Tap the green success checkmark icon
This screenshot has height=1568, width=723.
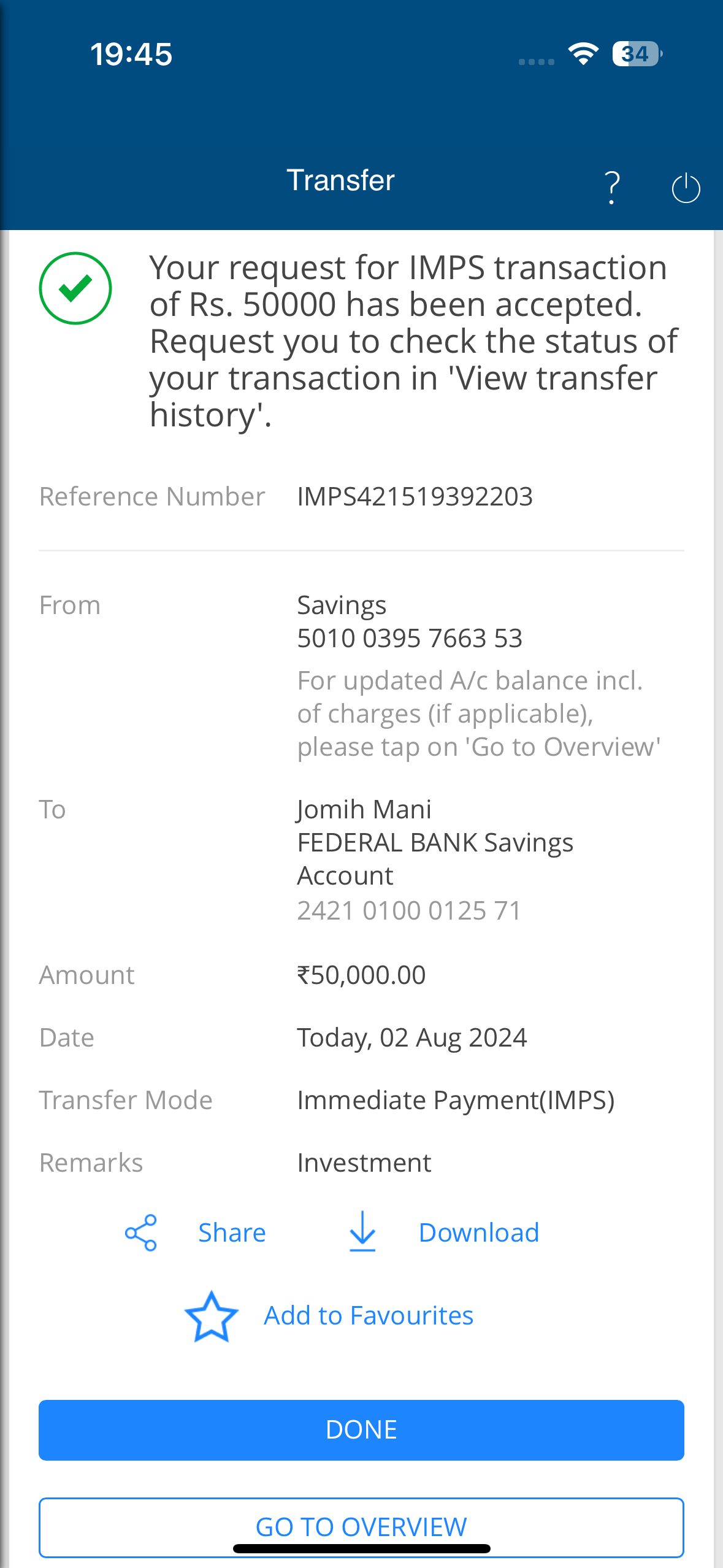click(75, 288)
